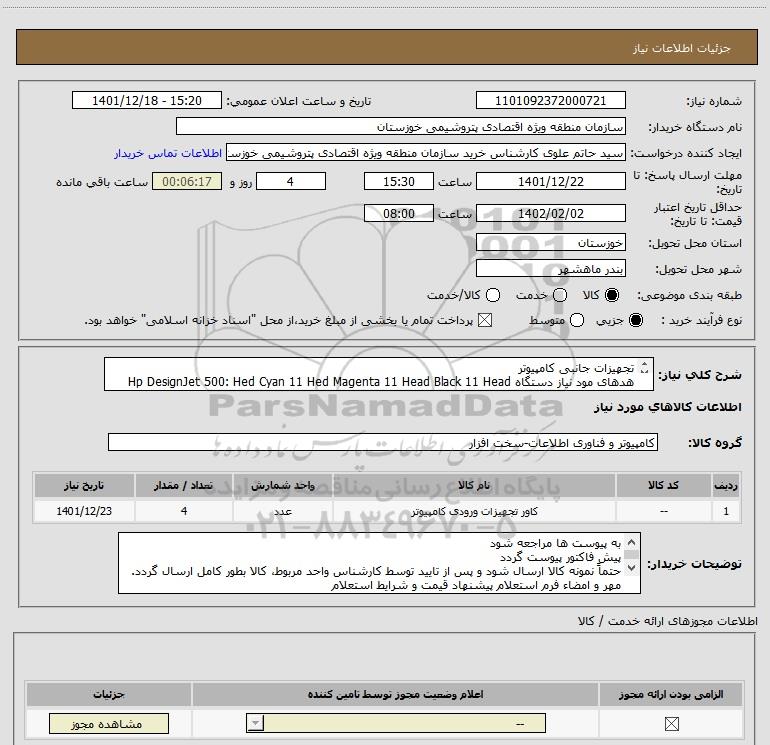Click the نام دستگاه خریدار field
The width and height of the screenshot is (770, 745).
coord(401,126)
